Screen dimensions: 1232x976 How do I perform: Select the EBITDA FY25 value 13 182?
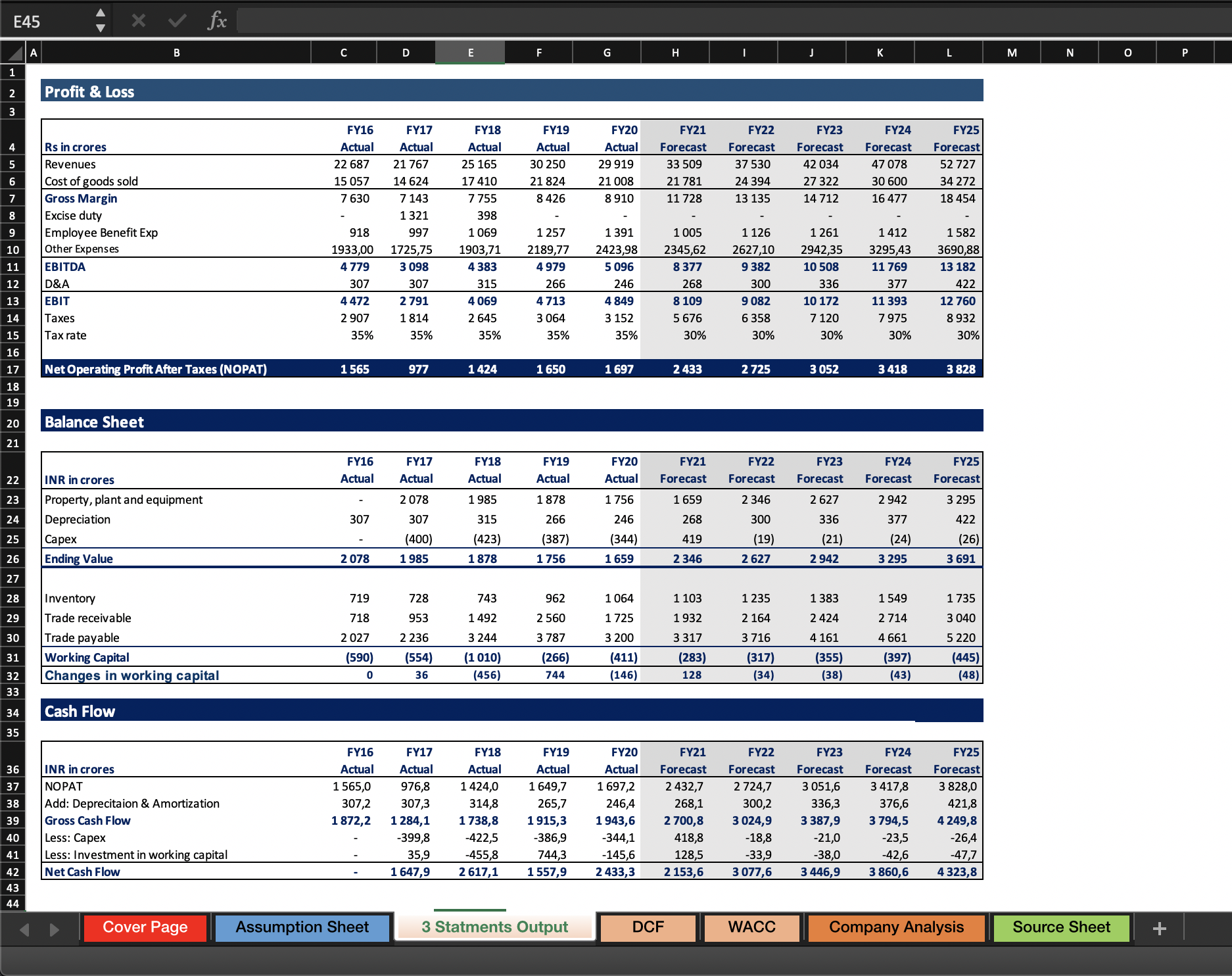tap(957, 267)
